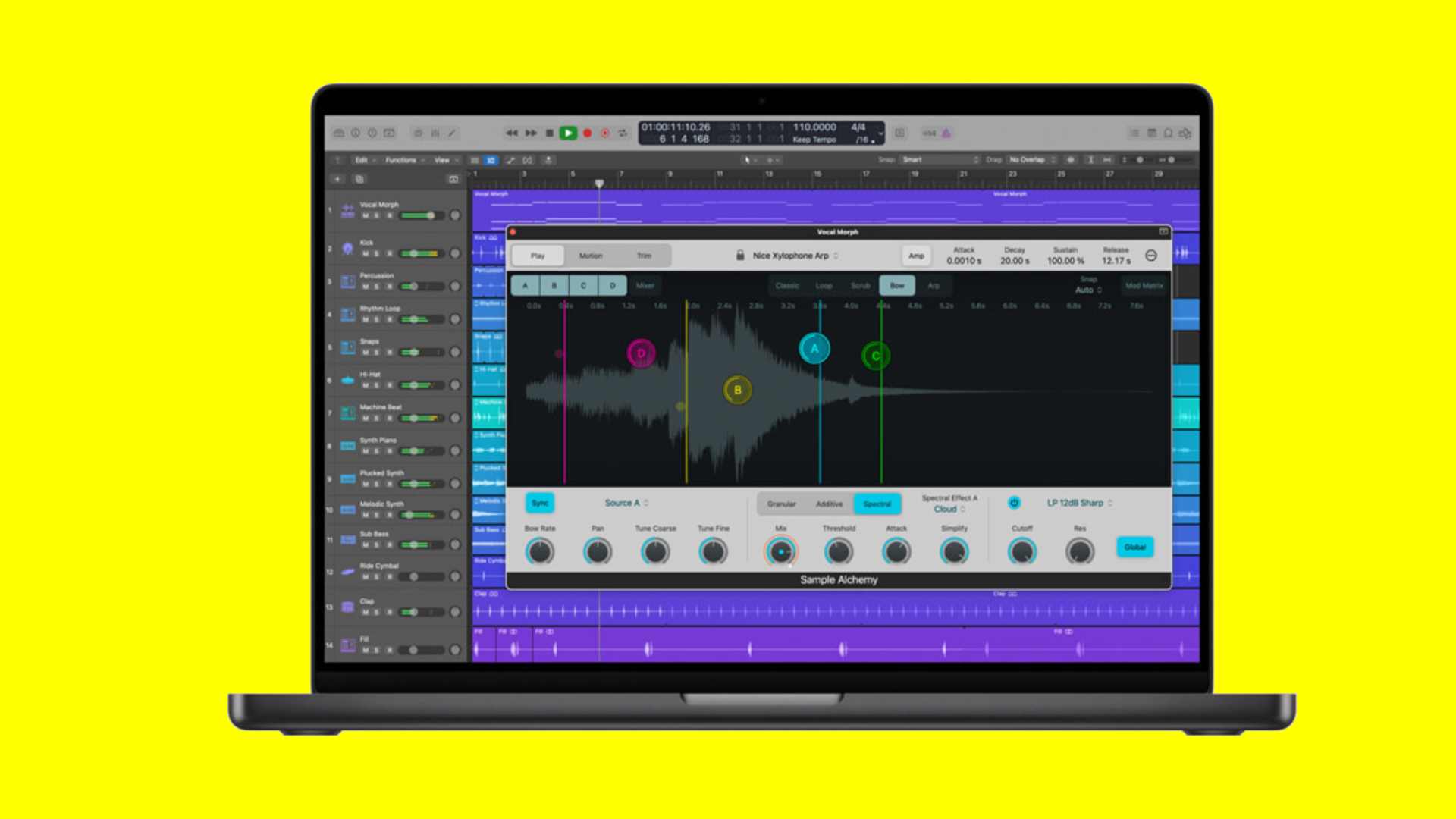This screenshot has width=1456, height=819.
Task: Toggle the Cycle loop button
Action: point(623,133)
